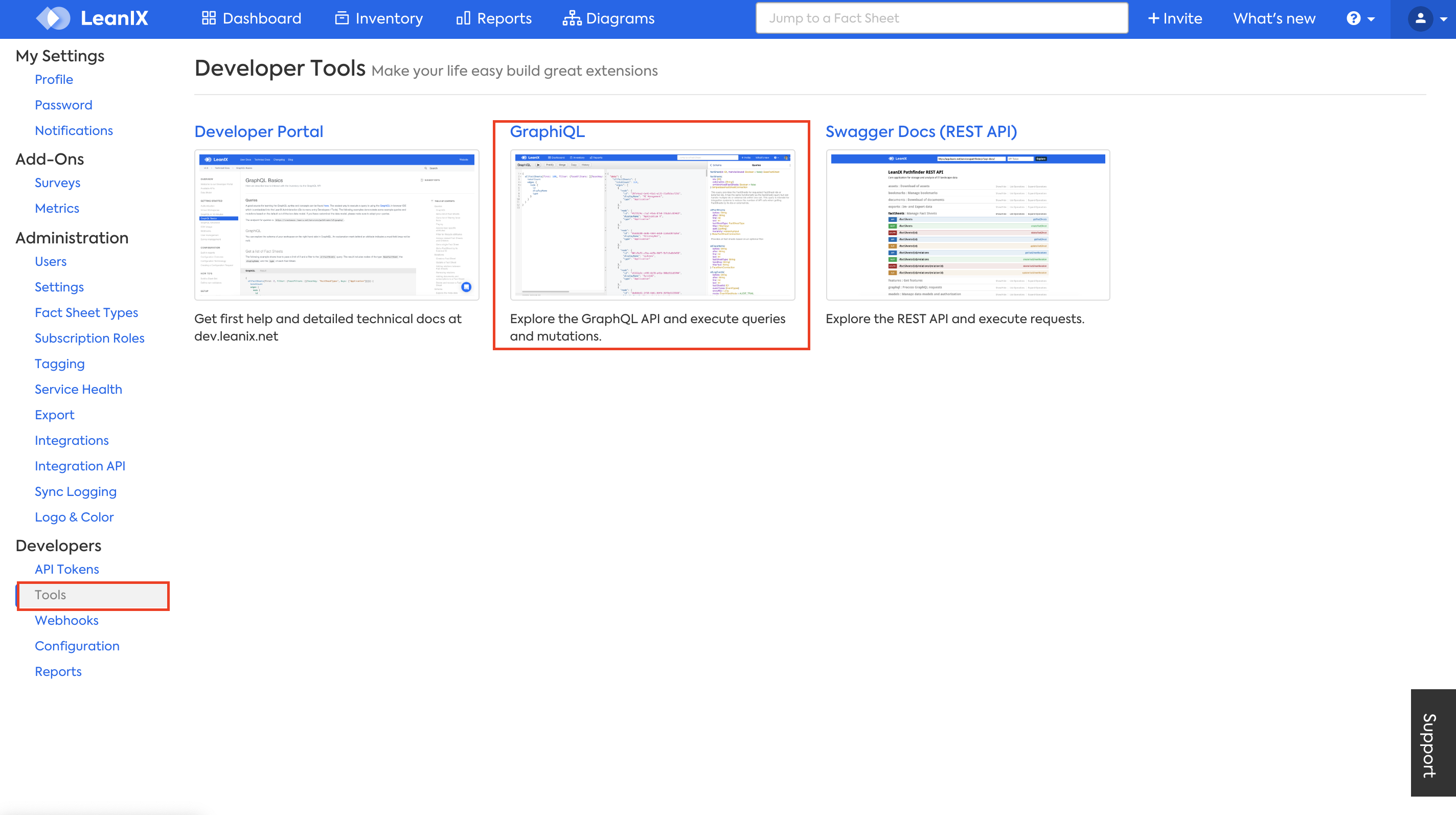
Task: Expand the help menu dropdown arrow
Action: point(1371,18)
